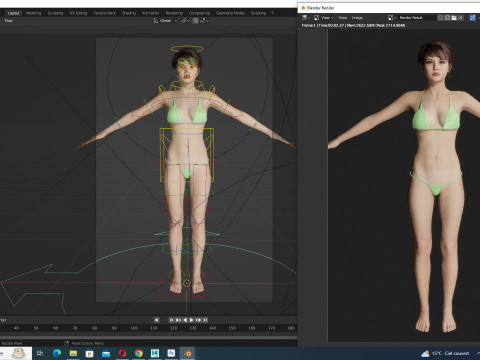Toggle snapping magnet in viewport header
This screenshot has height=360, width=480.
tap(196, 21)
